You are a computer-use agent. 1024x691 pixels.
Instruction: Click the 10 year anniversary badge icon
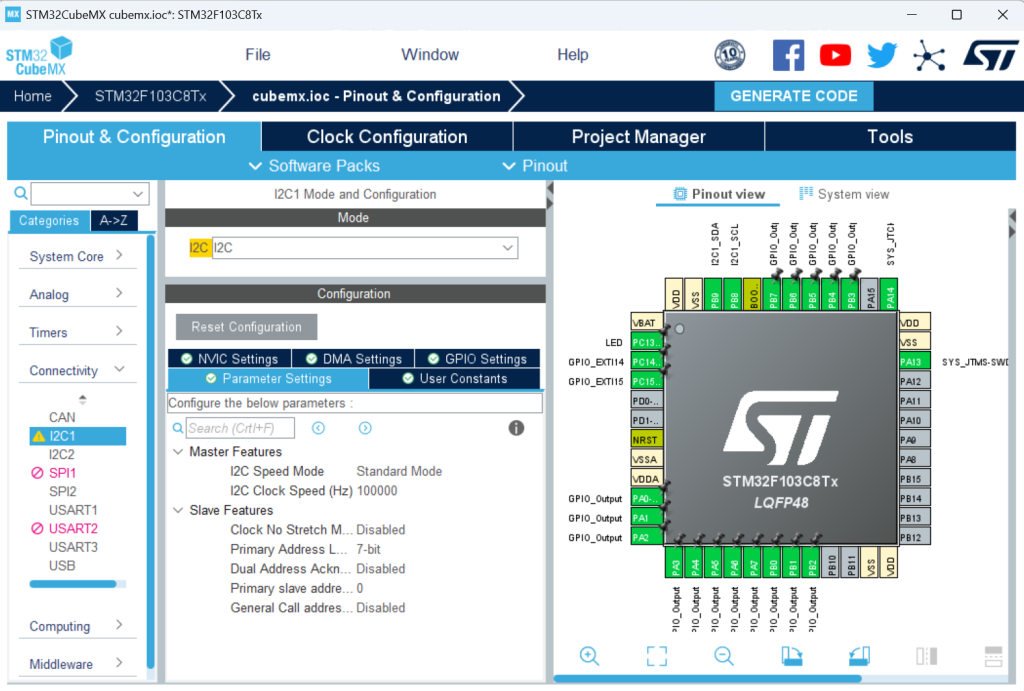pyautogui.click(x=729, y=55)
